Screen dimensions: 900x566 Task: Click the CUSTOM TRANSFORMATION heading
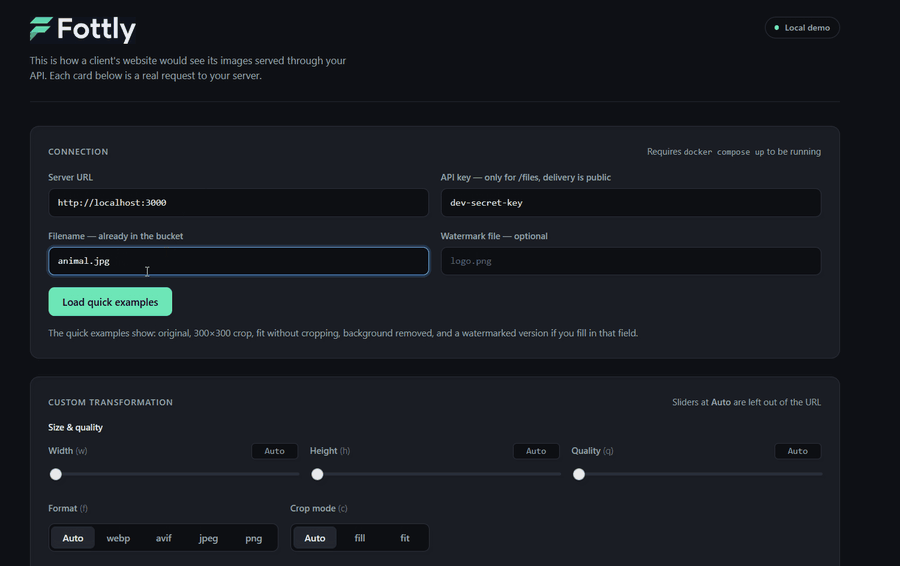point(110,402)
